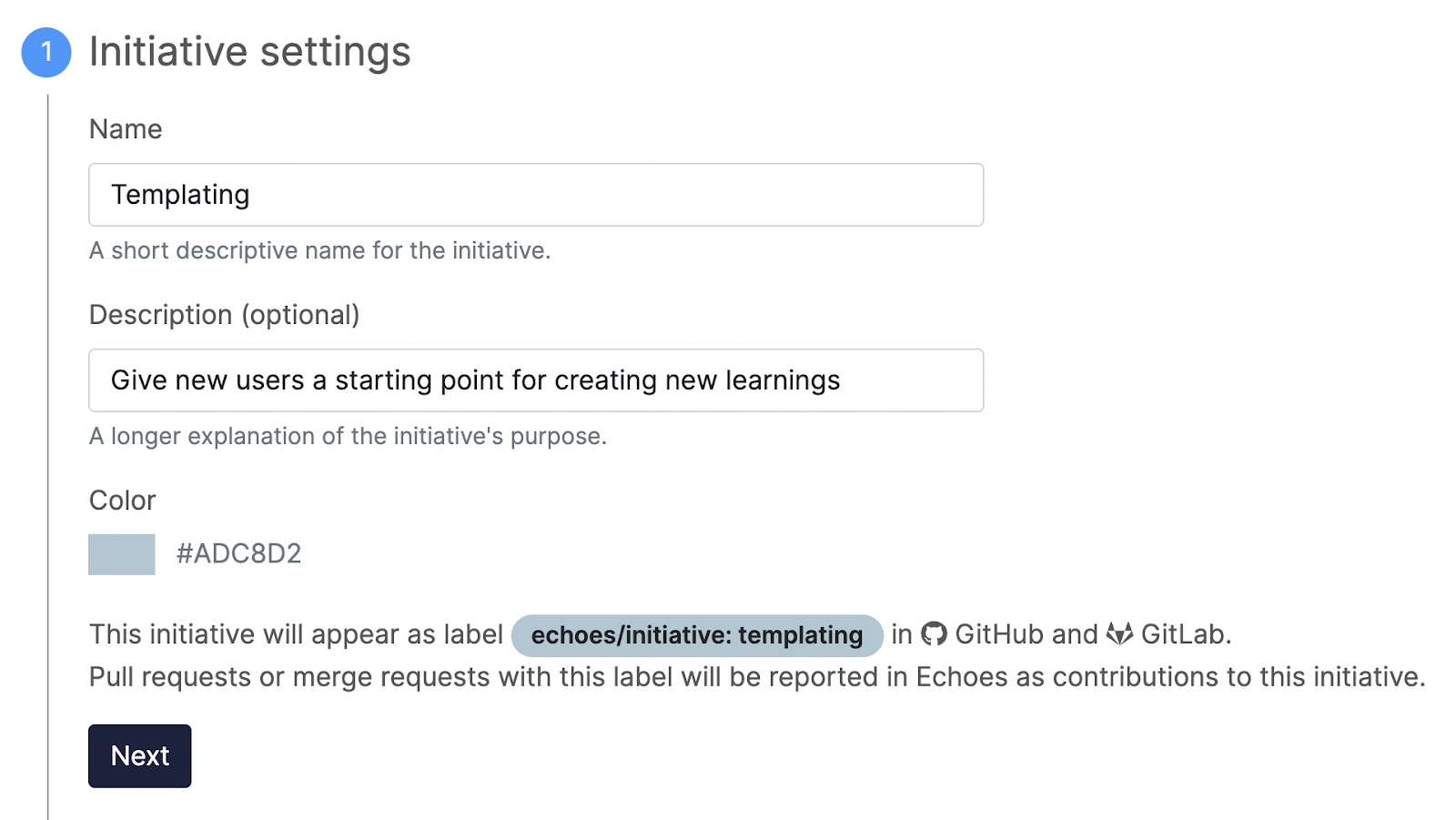The image size is (1456, 820).
Task: Click the blue step 1 circle
Action: [46, 52]
